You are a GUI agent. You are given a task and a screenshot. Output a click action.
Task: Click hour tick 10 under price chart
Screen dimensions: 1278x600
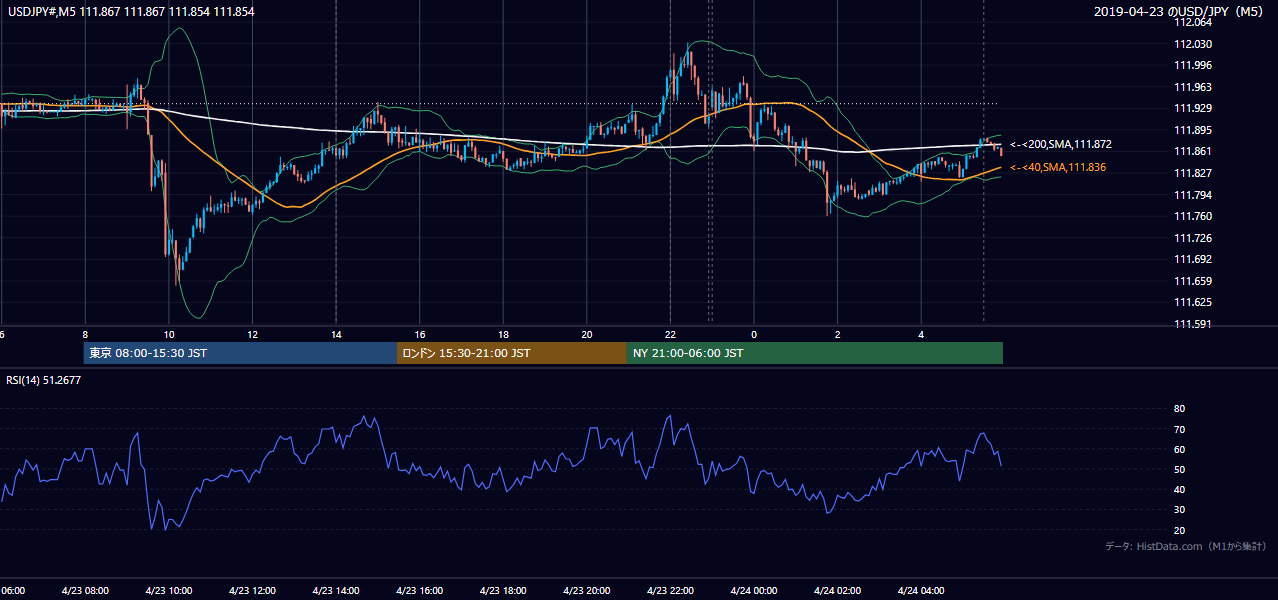click(169, 335)
